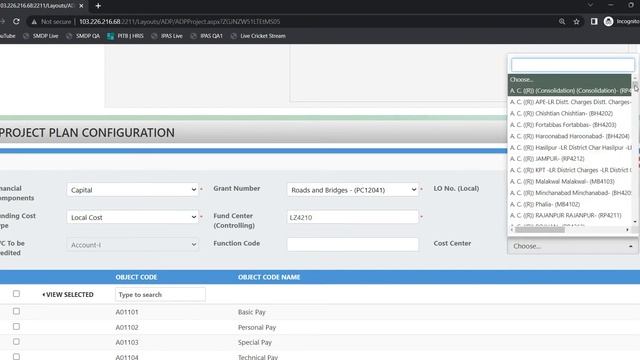The image size is (640, 360).
Task: Select the Phalia (MB4102) option
Action: pyautogui.click(x=569, y=204)
